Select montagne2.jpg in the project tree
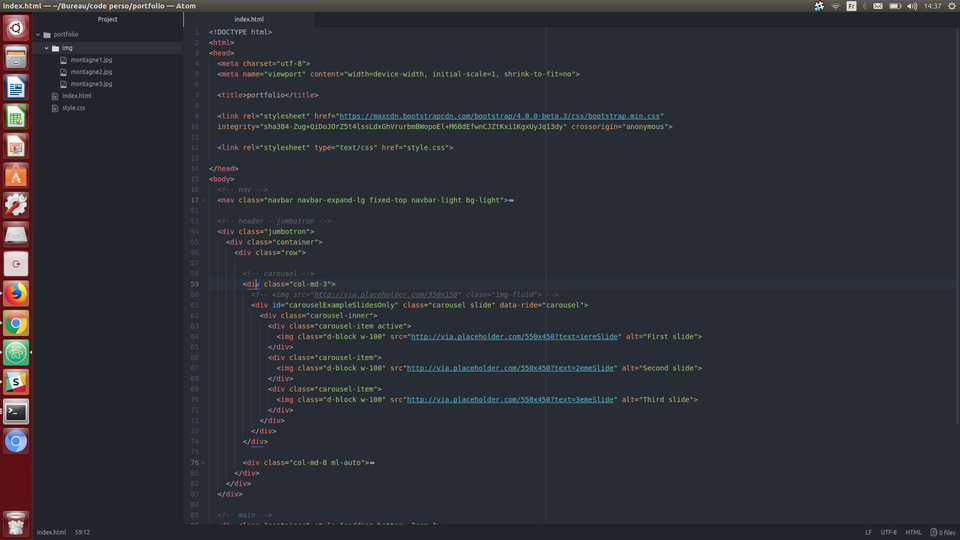The width and height of the screenshot is (960, 540). click(91, 72)
